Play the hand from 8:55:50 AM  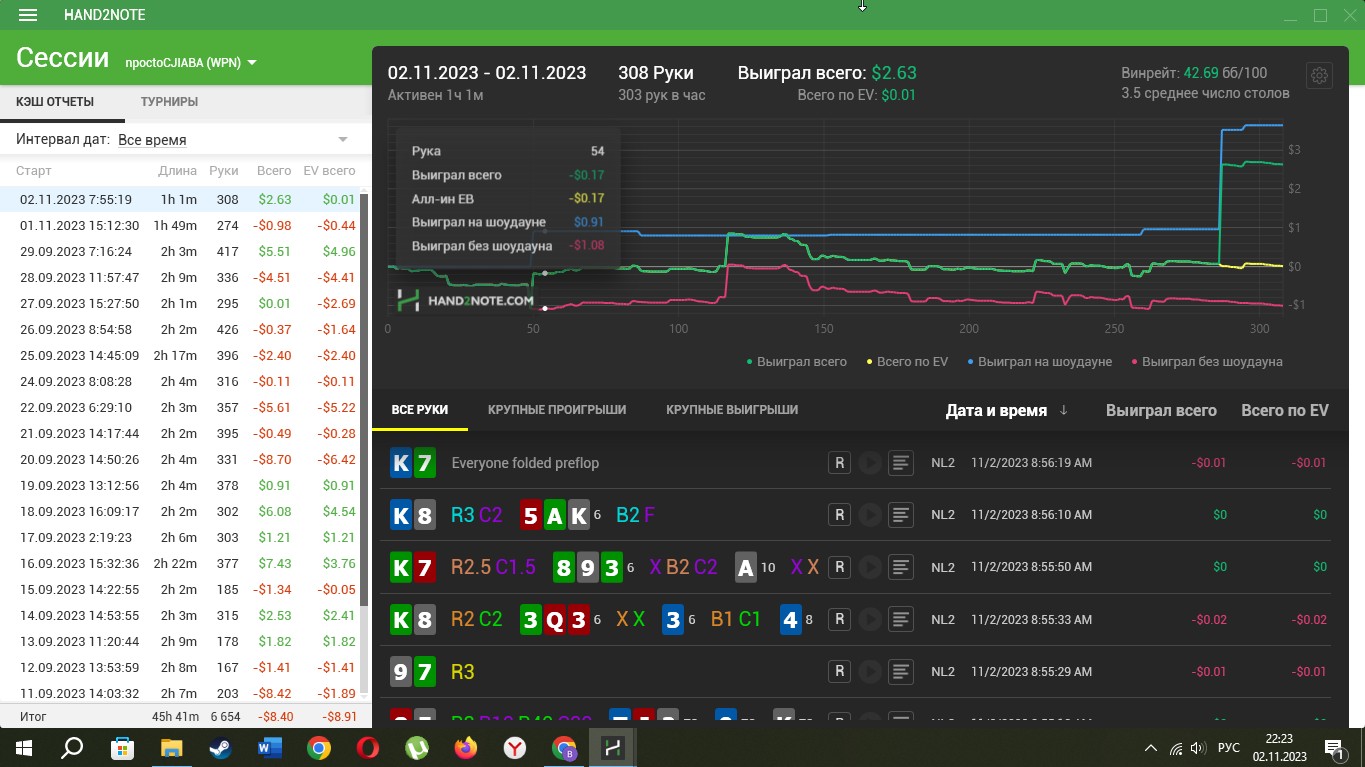pos(870,567)
